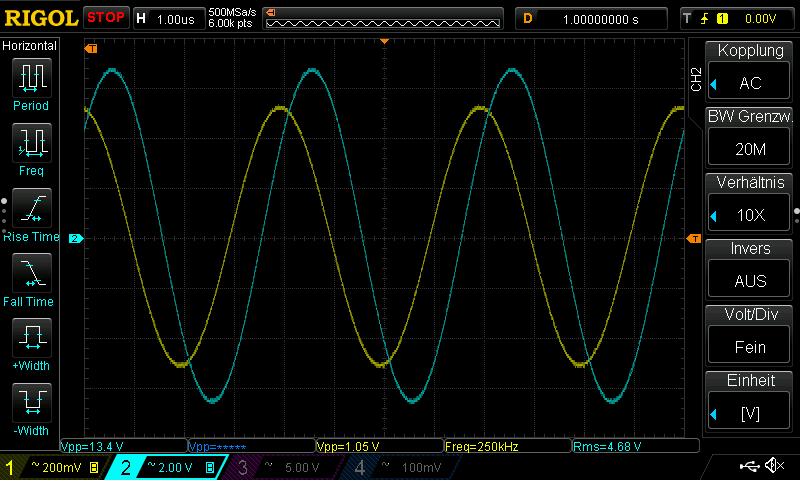Select the Fall Time measurement icon

(x=31, y=272)
